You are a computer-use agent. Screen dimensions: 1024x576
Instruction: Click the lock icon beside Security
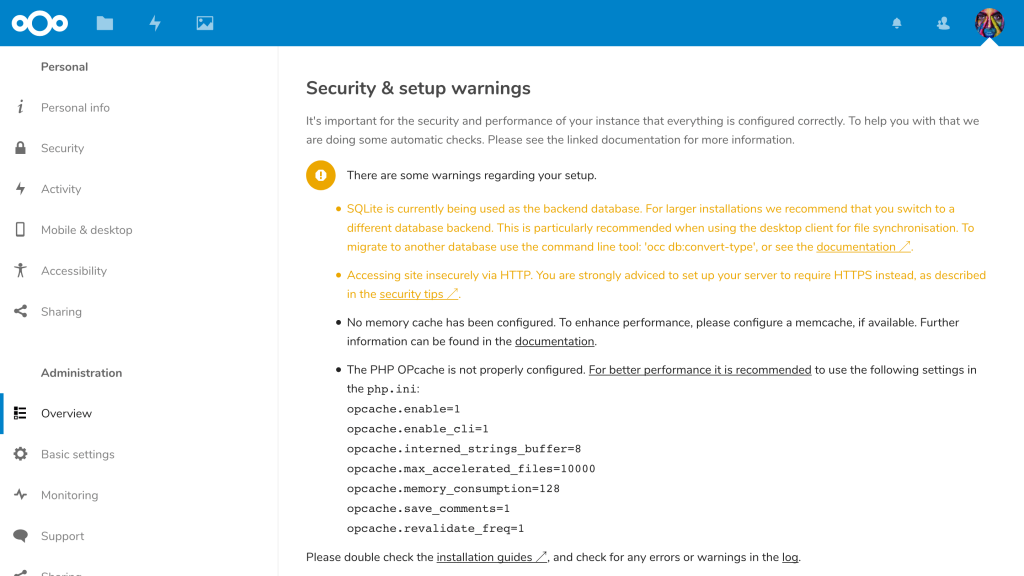click(x=20, y=148)
